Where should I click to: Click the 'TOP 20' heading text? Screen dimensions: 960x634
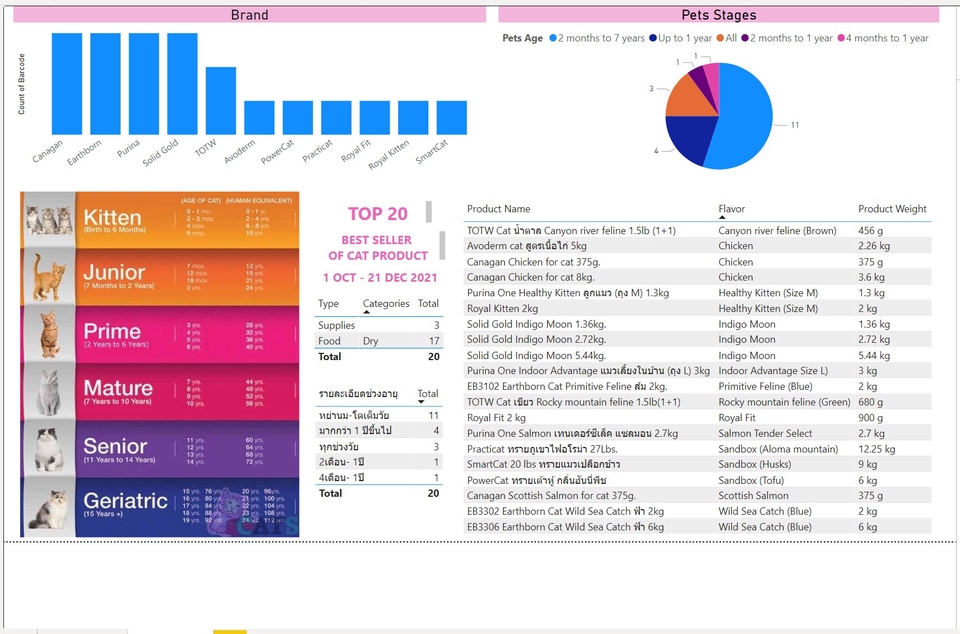[x=378, y=214]
